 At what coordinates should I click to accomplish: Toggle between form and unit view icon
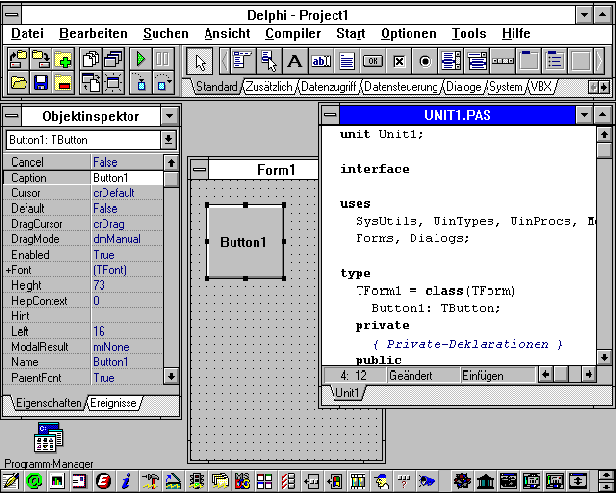click(x=91, y=83)
